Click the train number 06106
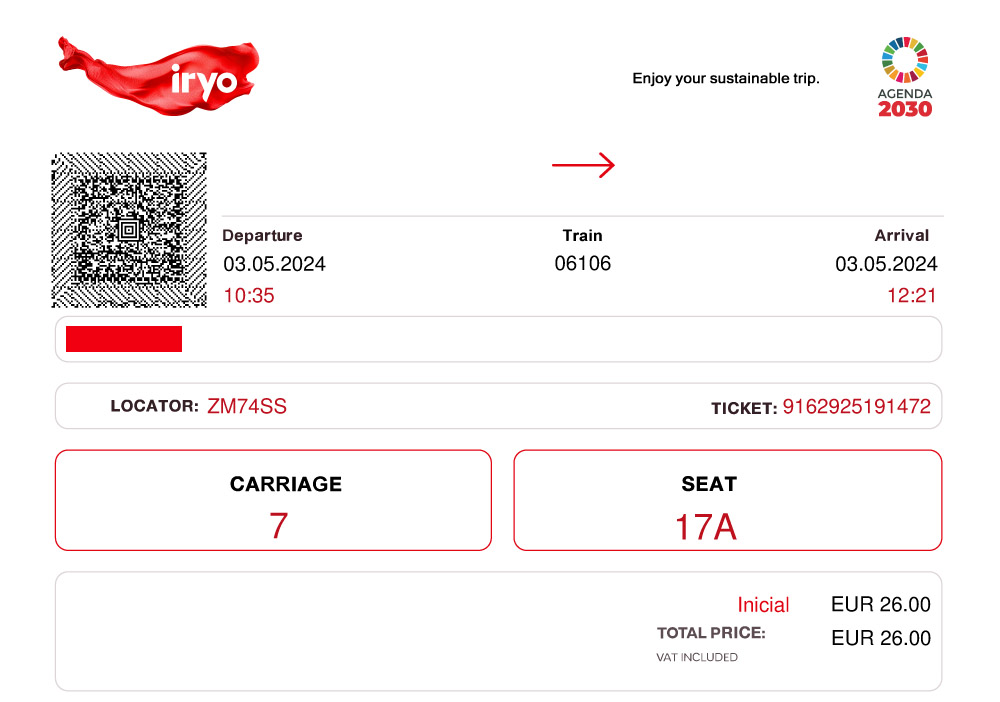Screen dimensions: 1000x702 point(582,263)
